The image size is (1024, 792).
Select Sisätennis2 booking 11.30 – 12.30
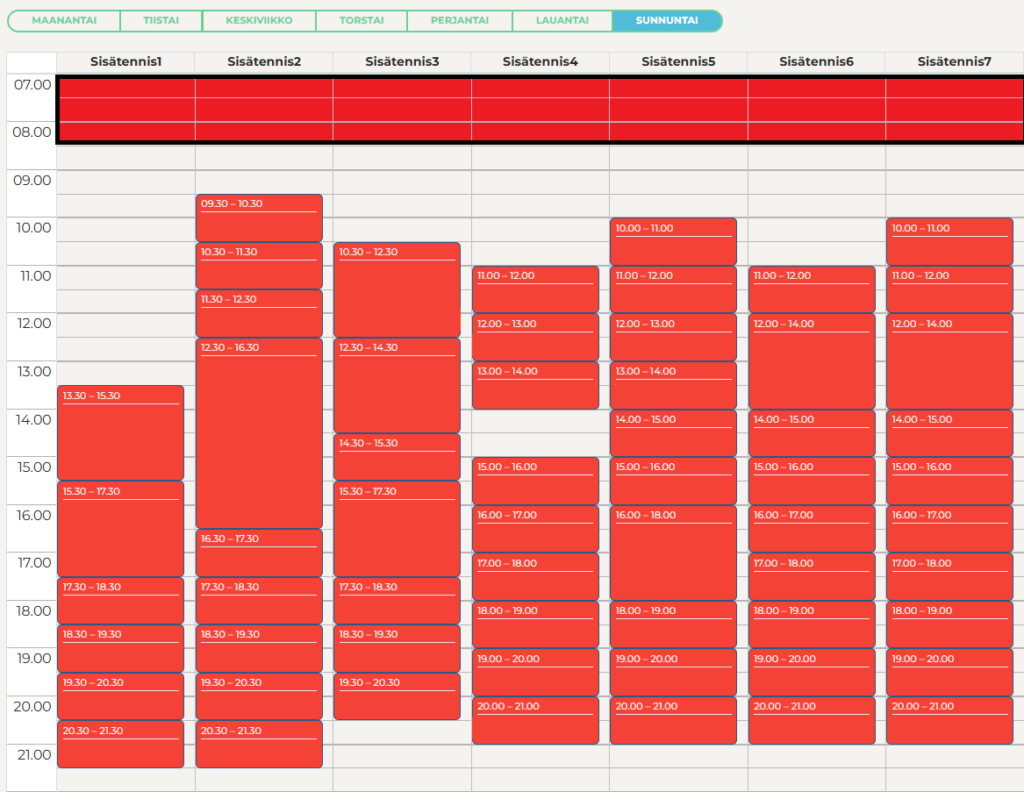pos(259,313)
